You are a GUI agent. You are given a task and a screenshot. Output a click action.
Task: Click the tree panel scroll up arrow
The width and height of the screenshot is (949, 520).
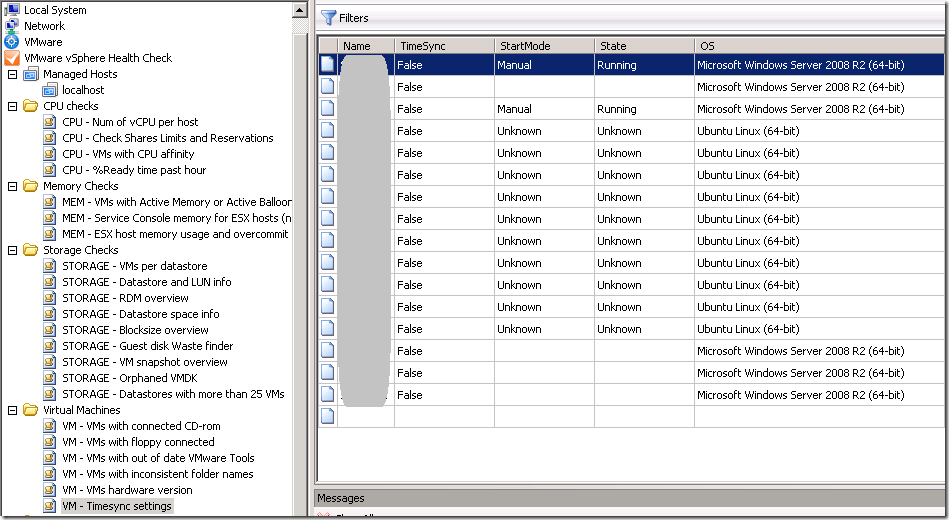coord(299,10)
